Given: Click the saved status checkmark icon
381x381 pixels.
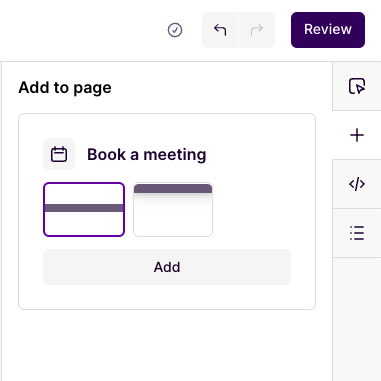Looking at the screenshot, I should (175, 30).
